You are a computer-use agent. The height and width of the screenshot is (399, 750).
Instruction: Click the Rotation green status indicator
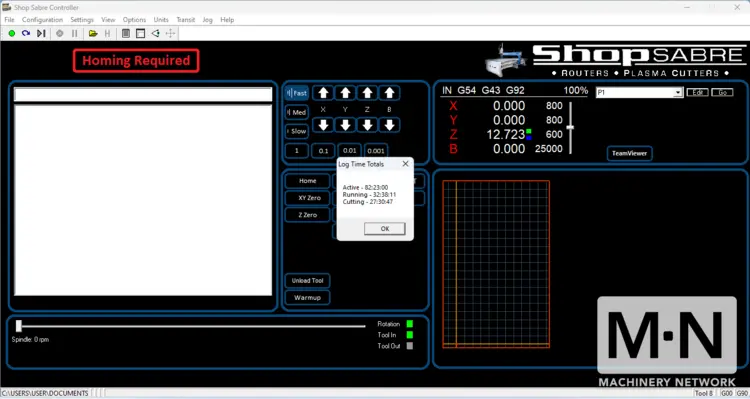tap(409, 324)
